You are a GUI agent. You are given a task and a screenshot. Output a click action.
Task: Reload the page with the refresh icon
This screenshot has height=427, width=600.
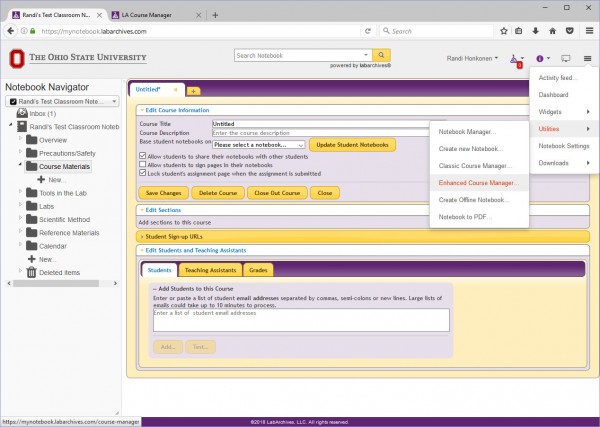tap(368, 31)
